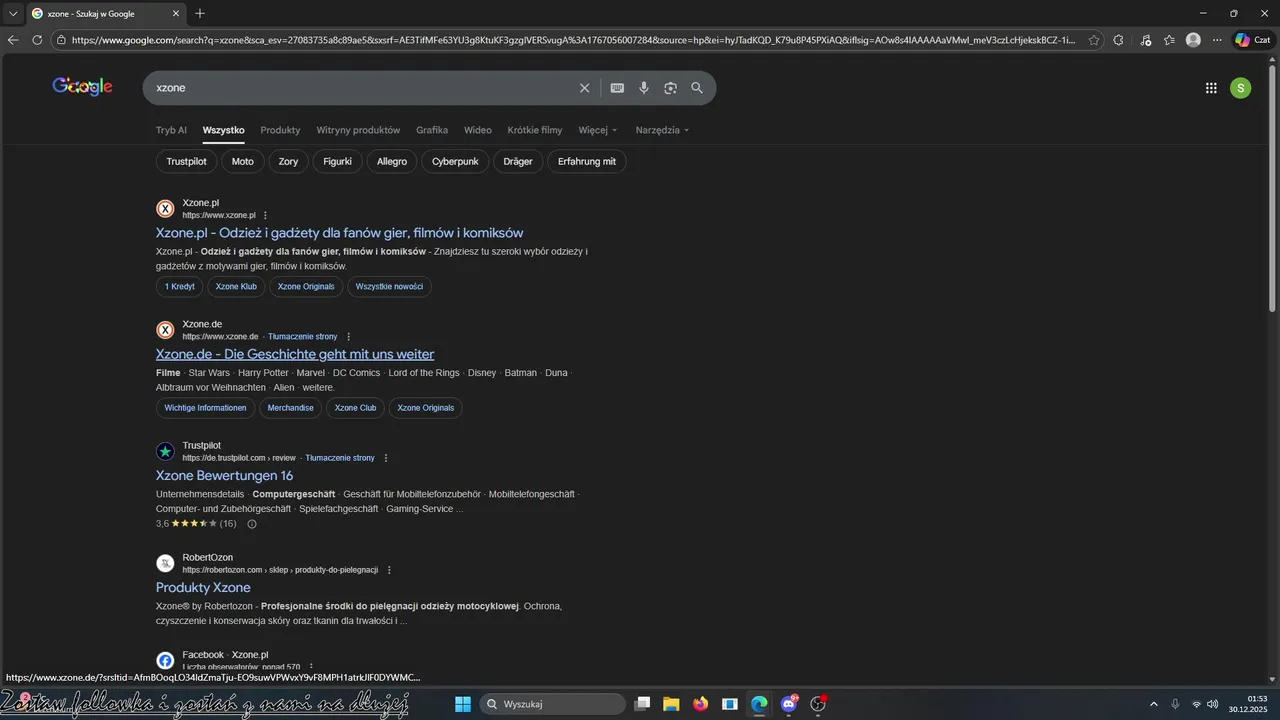Click Tłumaczenie strony for Trustpilot
This screenshot has height=720, width=1280.
[x=340, y=458]
